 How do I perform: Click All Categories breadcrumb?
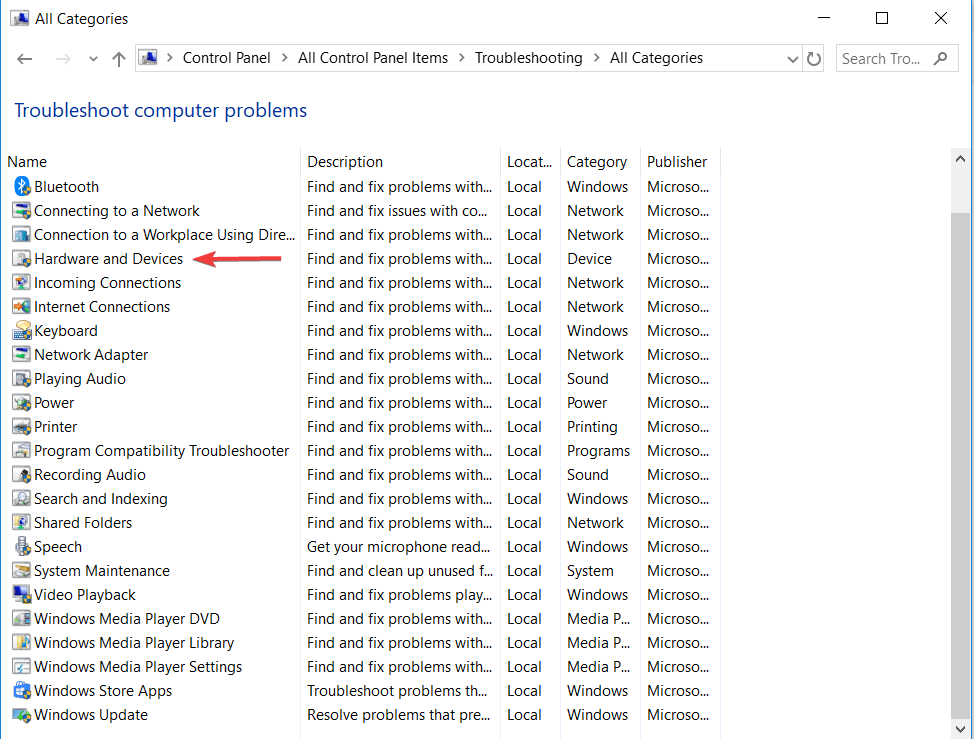pos(656,58)
